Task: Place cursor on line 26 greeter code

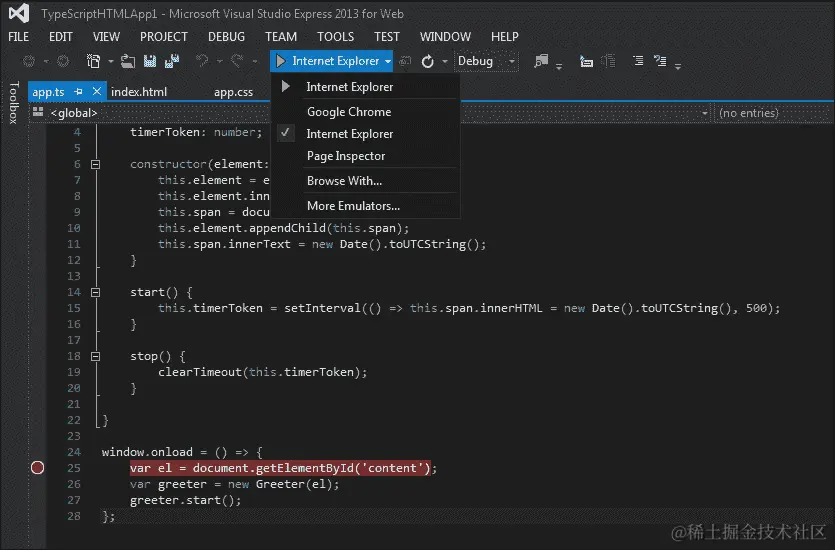Action: point(234,484)
